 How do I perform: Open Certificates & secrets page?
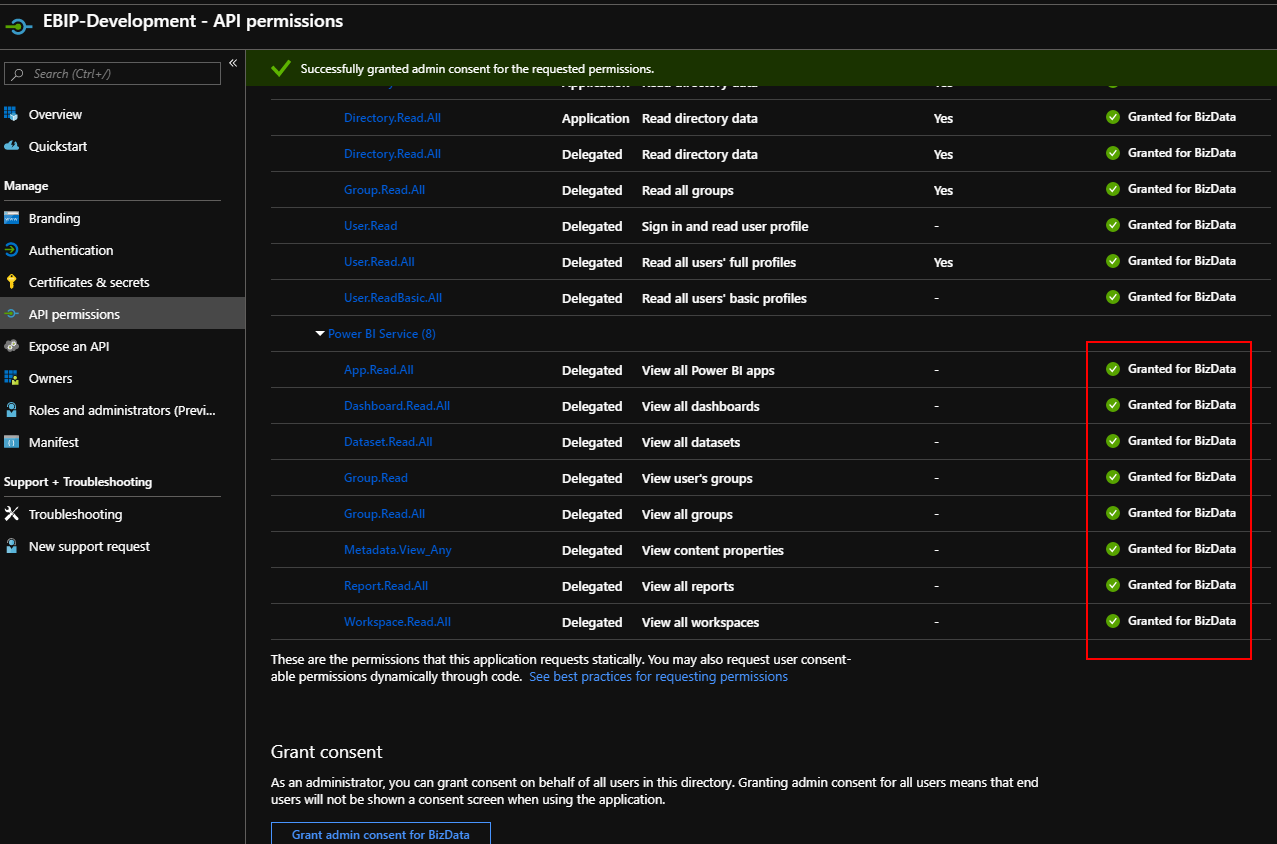[x=89, y=282]
